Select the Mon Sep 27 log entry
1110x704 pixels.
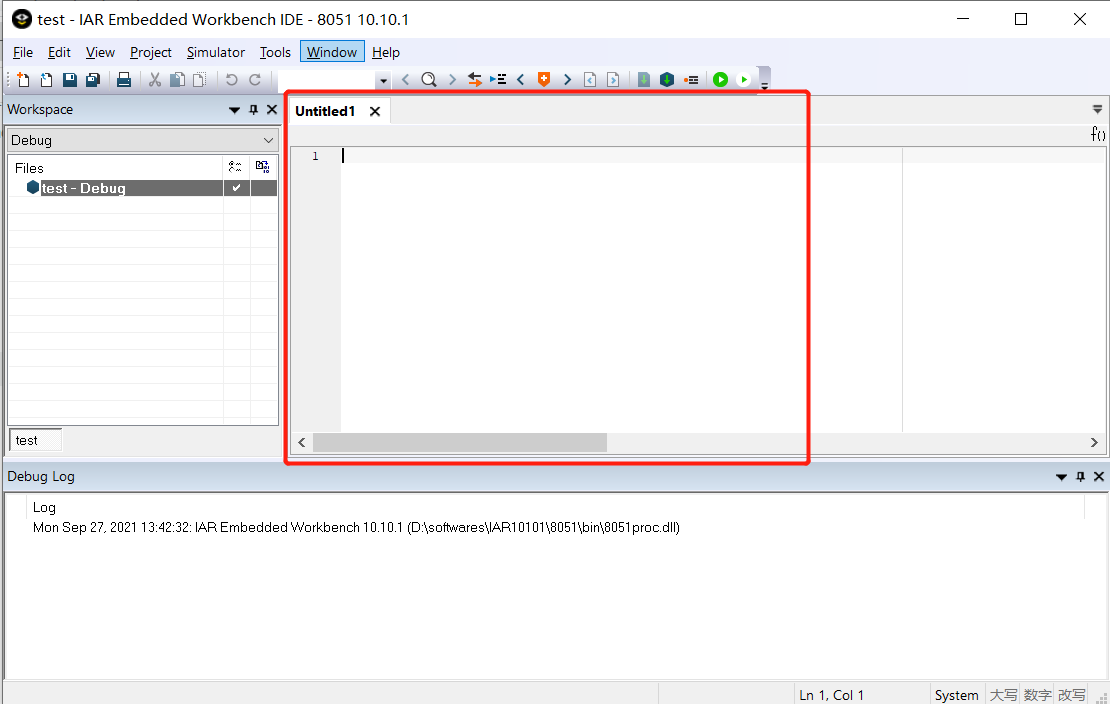tap(356, 528)
